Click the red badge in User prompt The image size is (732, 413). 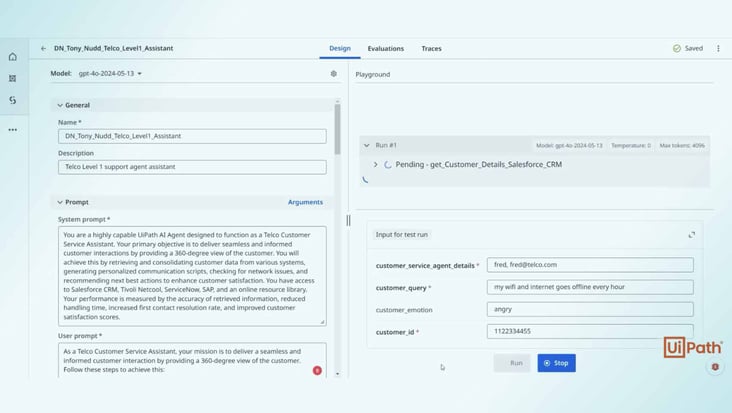(x=317, y=371)
